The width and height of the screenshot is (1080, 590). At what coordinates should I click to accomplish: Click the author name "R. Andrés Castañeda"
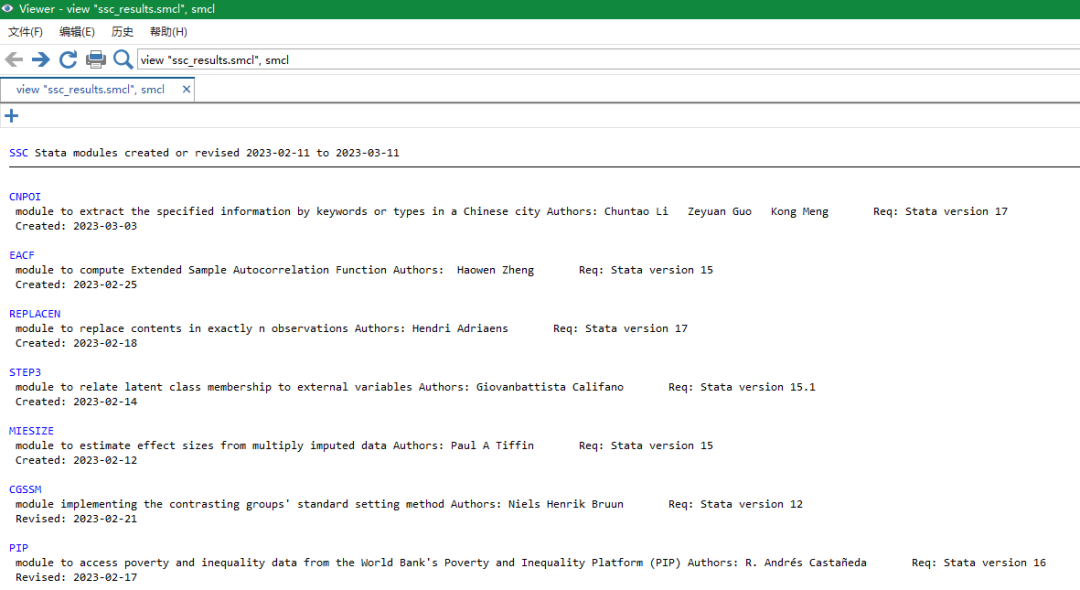point(806,562)
